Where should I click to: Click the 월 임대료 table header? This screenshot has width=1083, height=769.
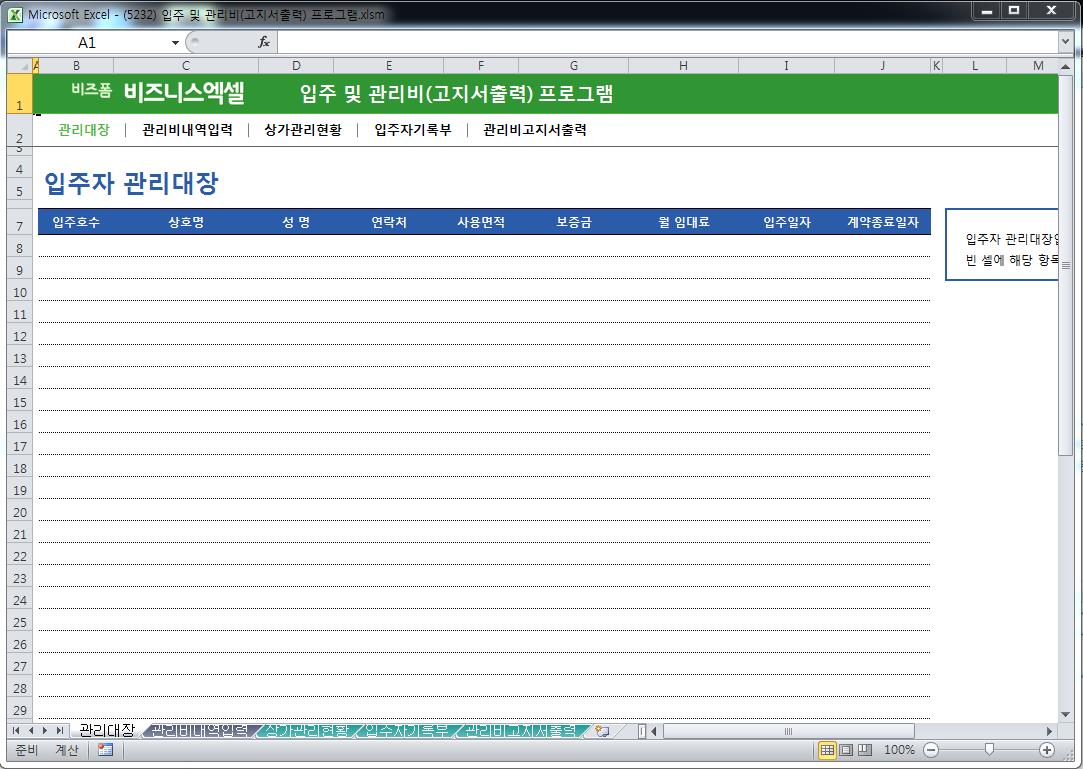[684, 222]
